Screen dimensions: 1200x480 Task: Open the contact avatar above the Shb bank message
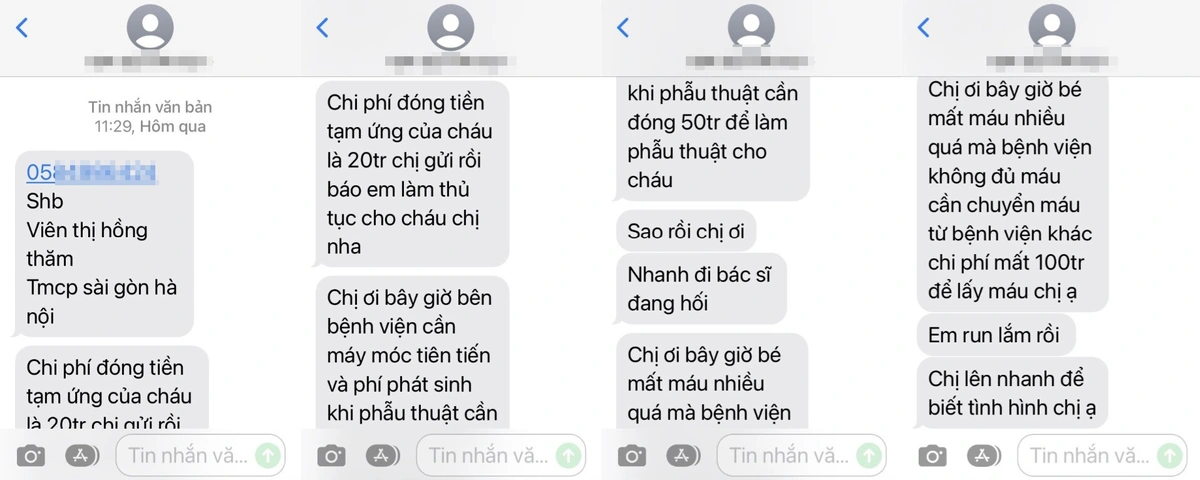pos(150,28)
